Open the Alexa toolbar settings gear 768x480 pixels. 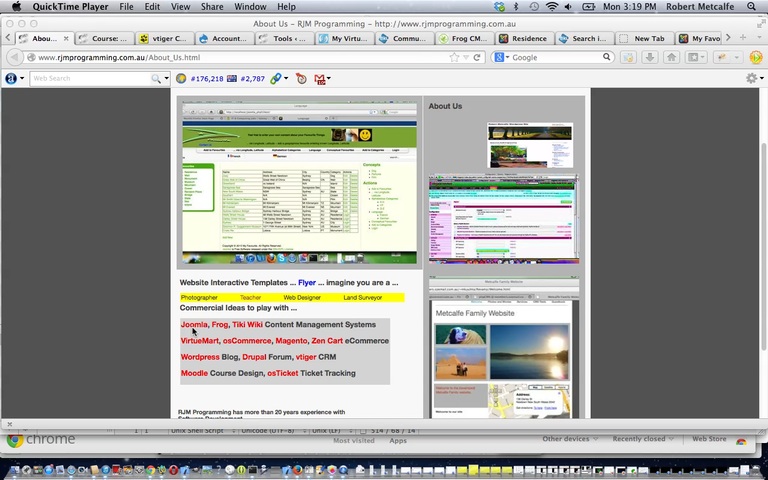pos(751,78)
